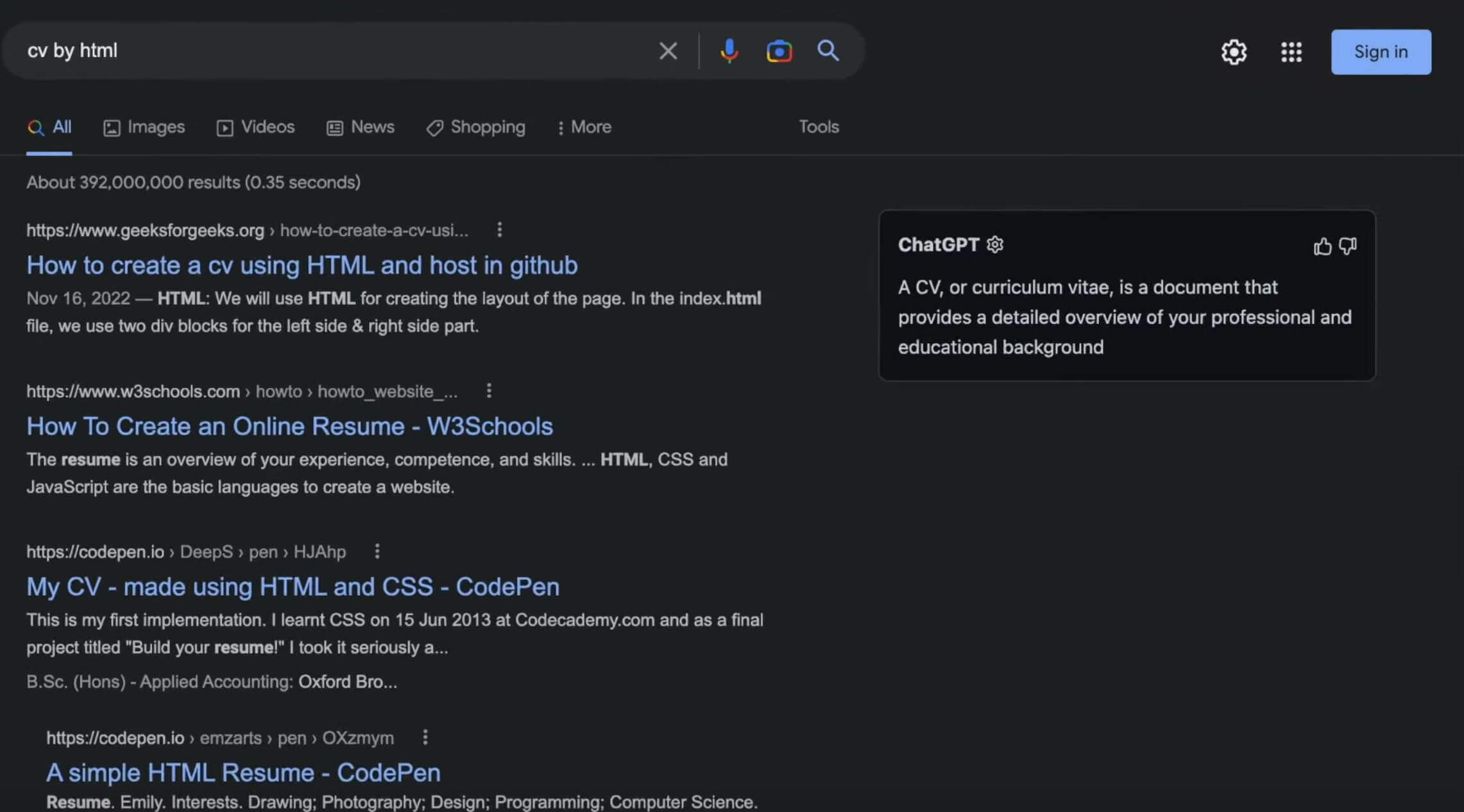
Task: Open Google Lens camera search
Action: click(779, 51)
